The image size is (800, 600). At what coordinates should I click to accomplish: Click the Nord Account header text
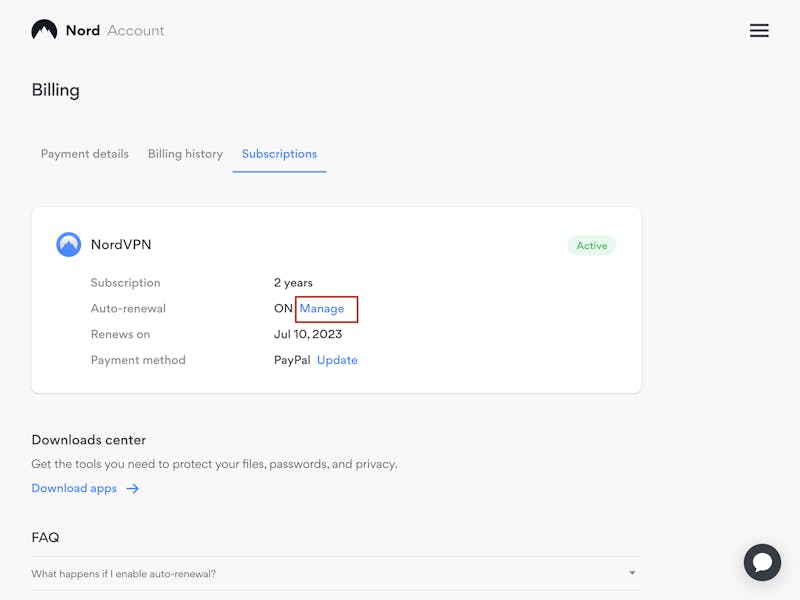(115, 31)
